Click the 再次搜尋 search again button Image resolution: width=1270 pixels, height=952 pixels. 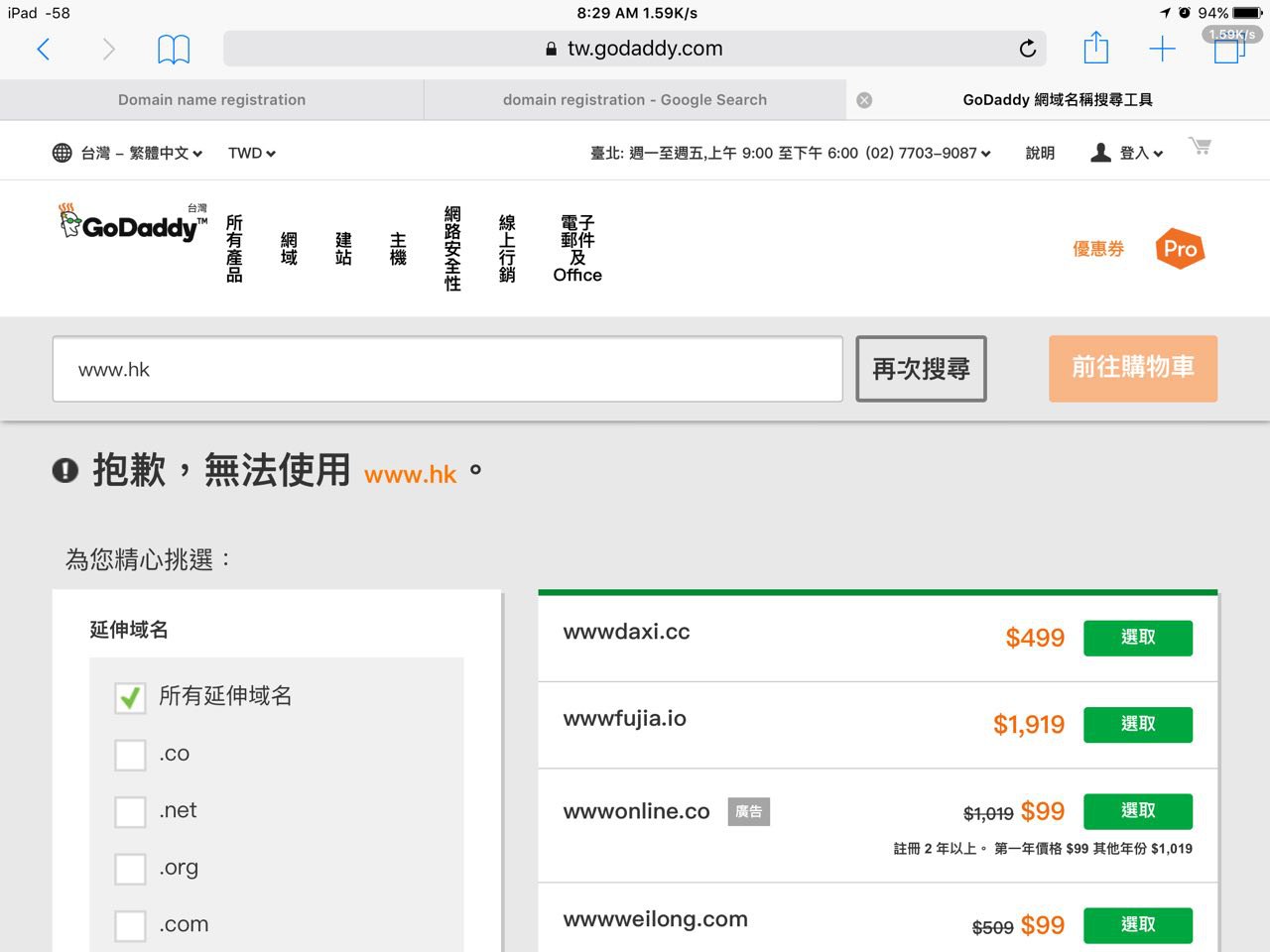(921, 369)
